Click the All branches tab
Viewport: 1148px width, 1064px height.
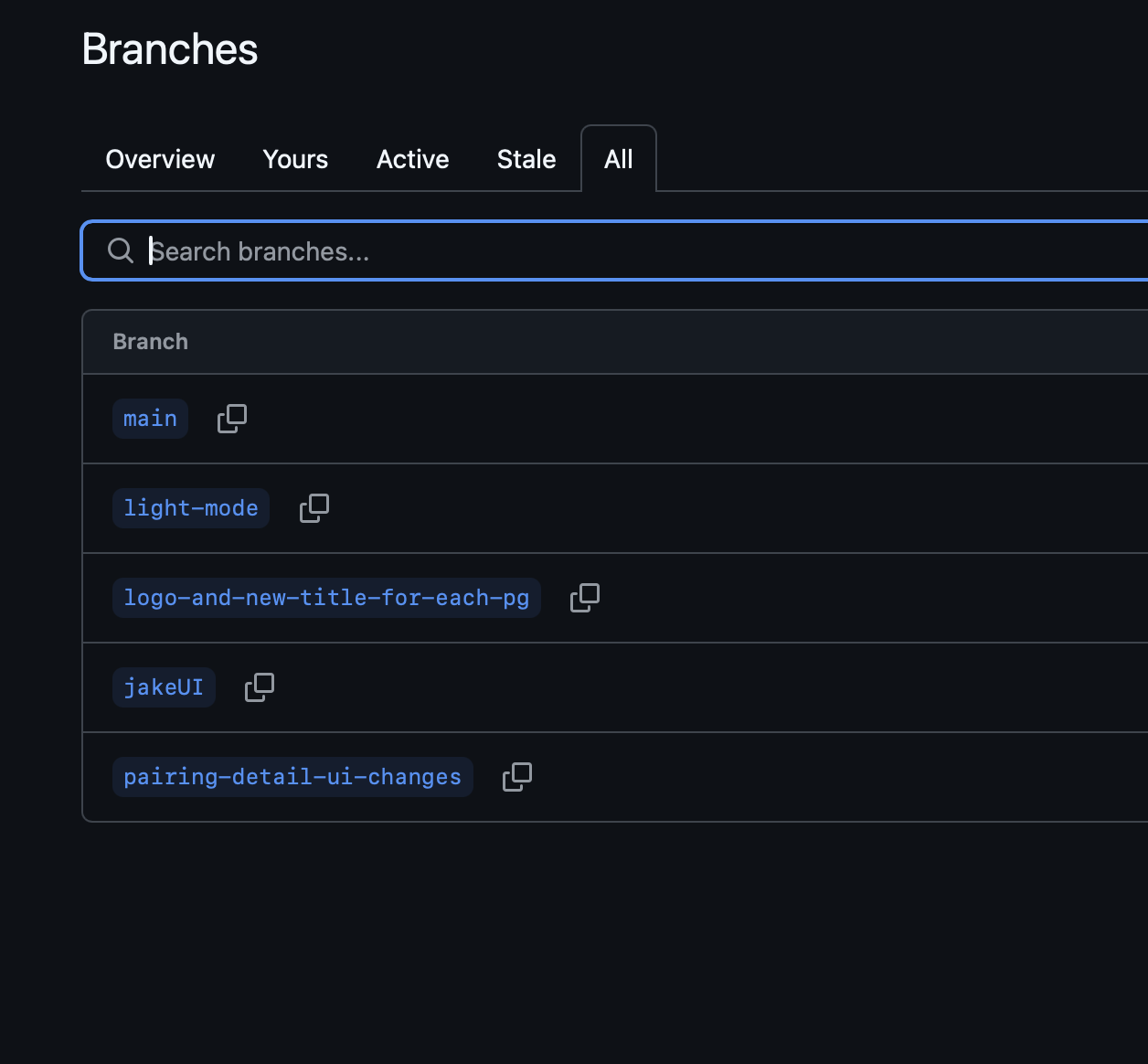click(x=619, y=159)
